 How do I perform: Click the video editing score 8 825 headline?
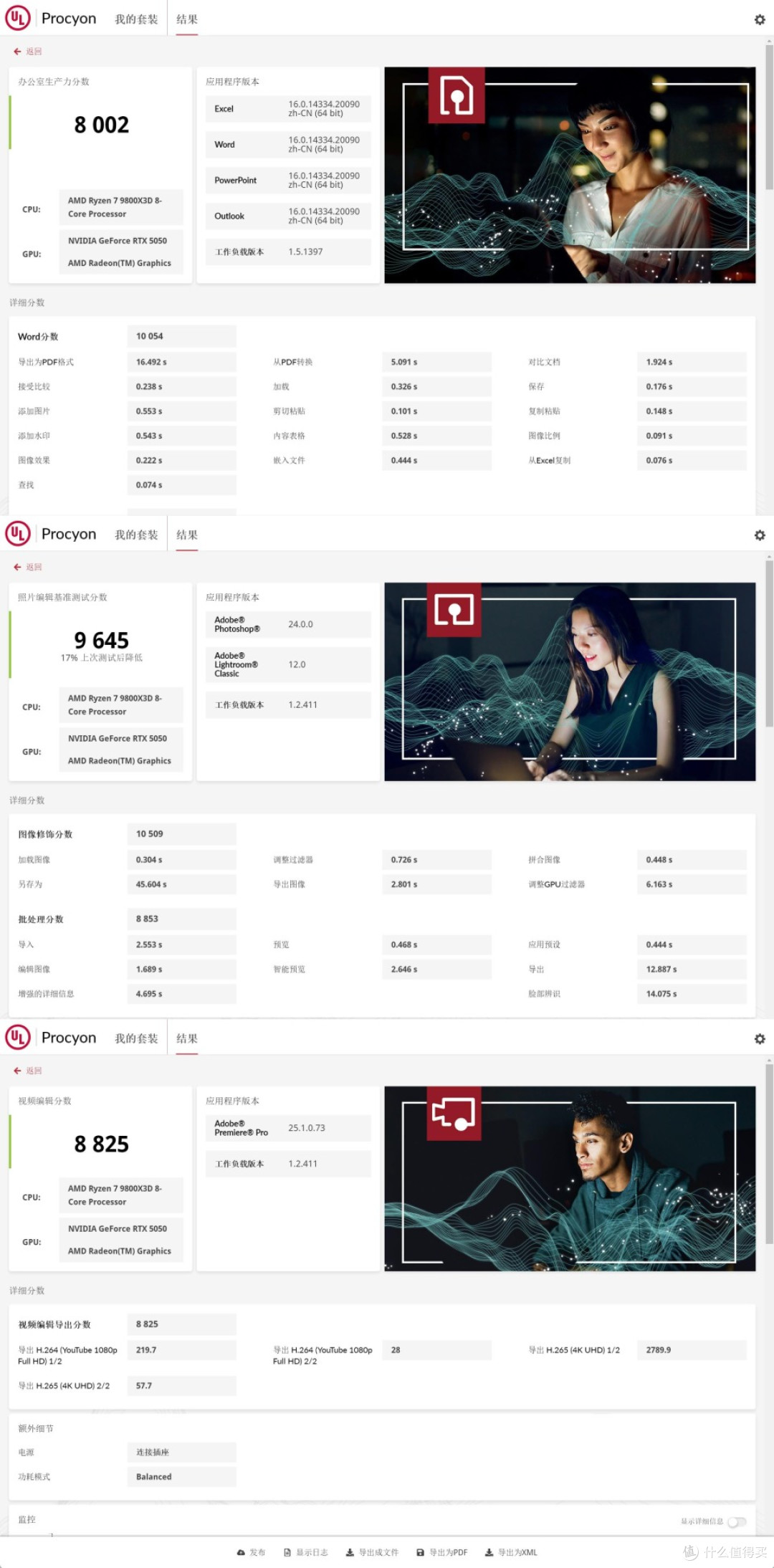pos(102,1144)
